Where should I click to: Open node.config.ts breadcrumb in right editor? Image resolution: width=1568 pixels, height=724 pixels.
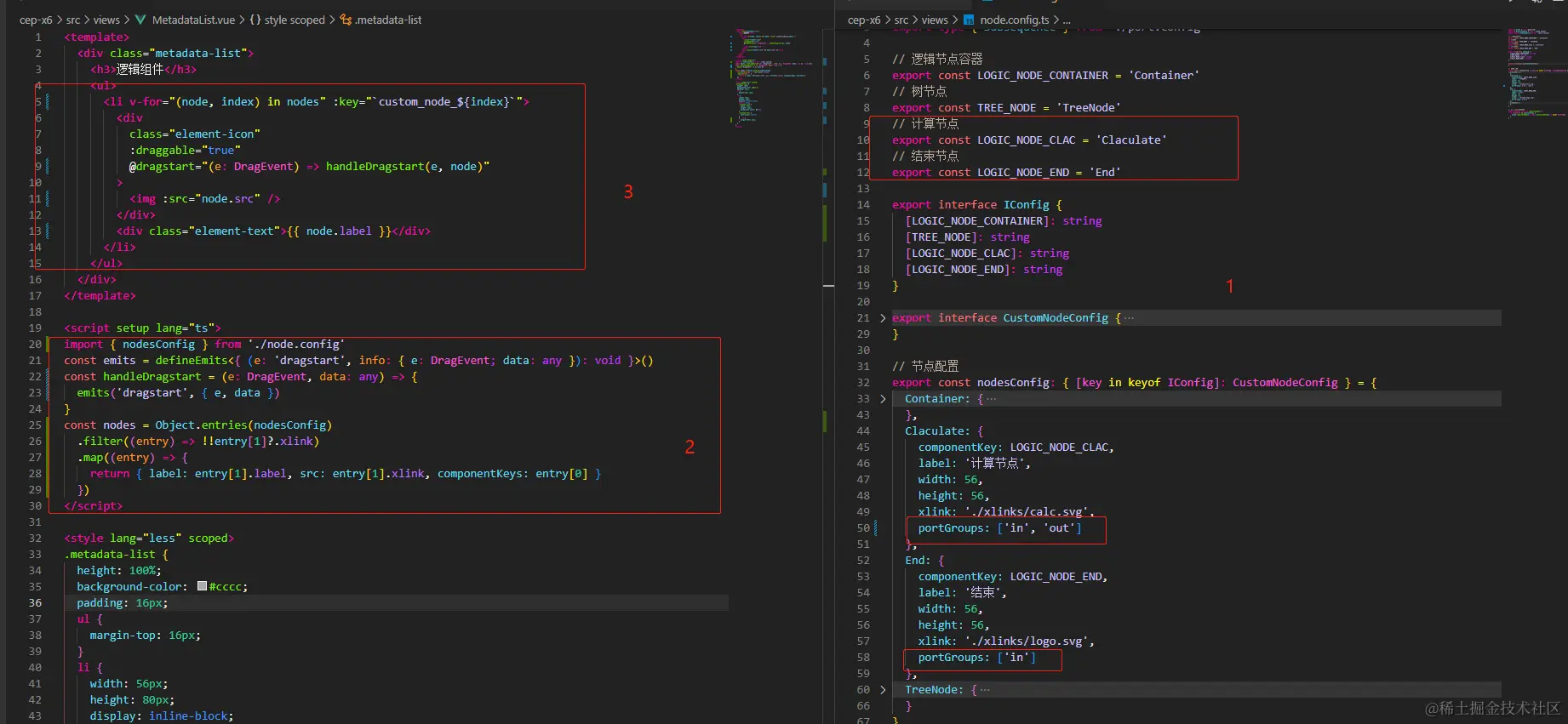click(x=1015, y=20)
